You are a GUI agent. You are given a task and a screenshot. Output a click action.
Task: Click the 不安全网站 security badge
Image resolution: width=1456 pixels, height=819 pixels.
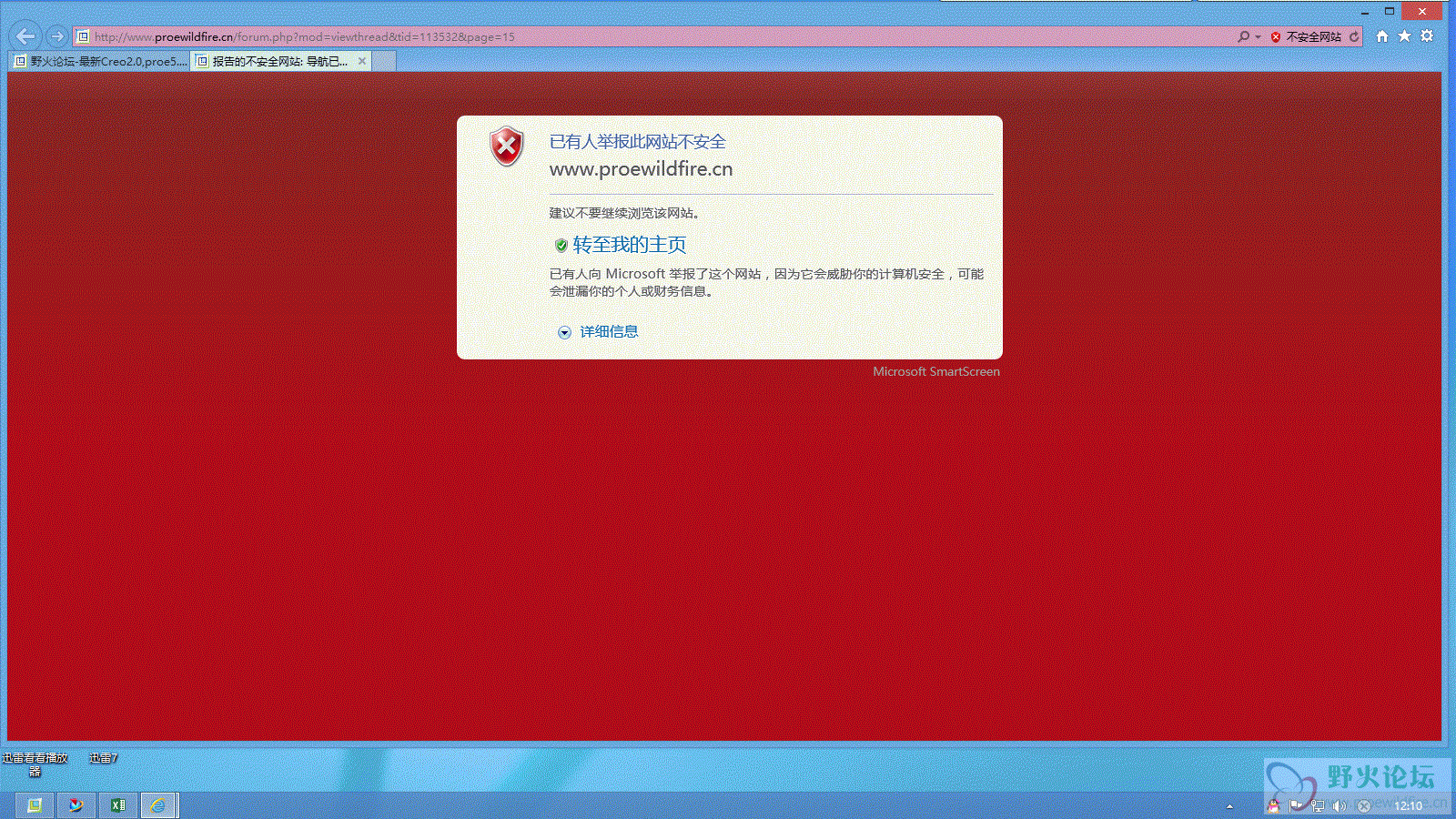(1306, 37)
